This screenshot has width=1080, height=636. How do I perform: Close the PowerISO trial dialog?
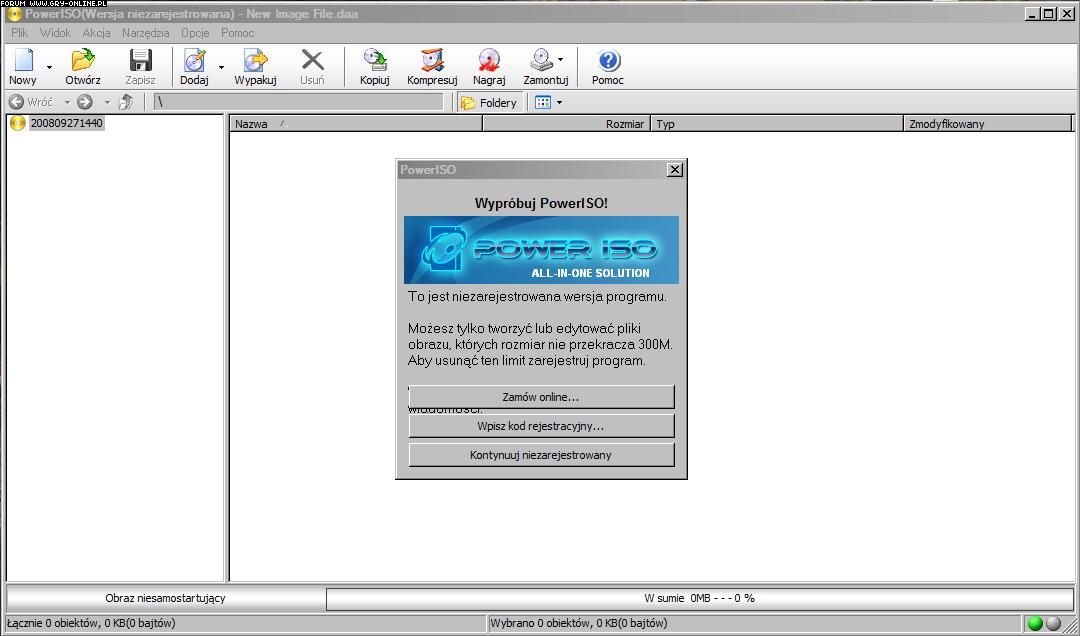(x=675, y=170)
